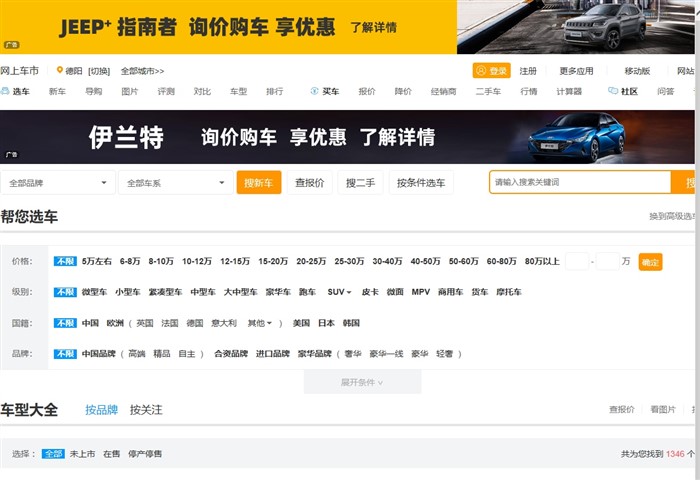
Task: Filter by 皮卡 class
Action: tap(370, 292)
